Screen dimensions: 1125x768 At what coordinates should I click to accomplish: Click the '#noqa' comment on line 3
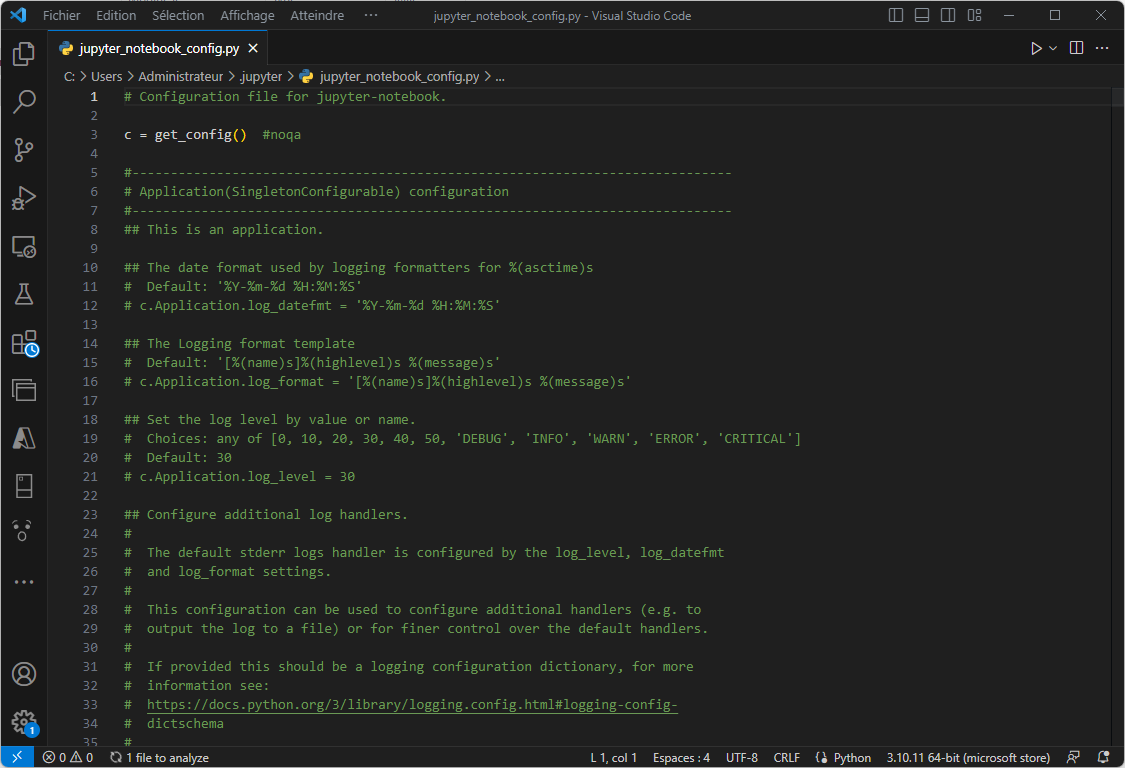[x=281, y=135]
